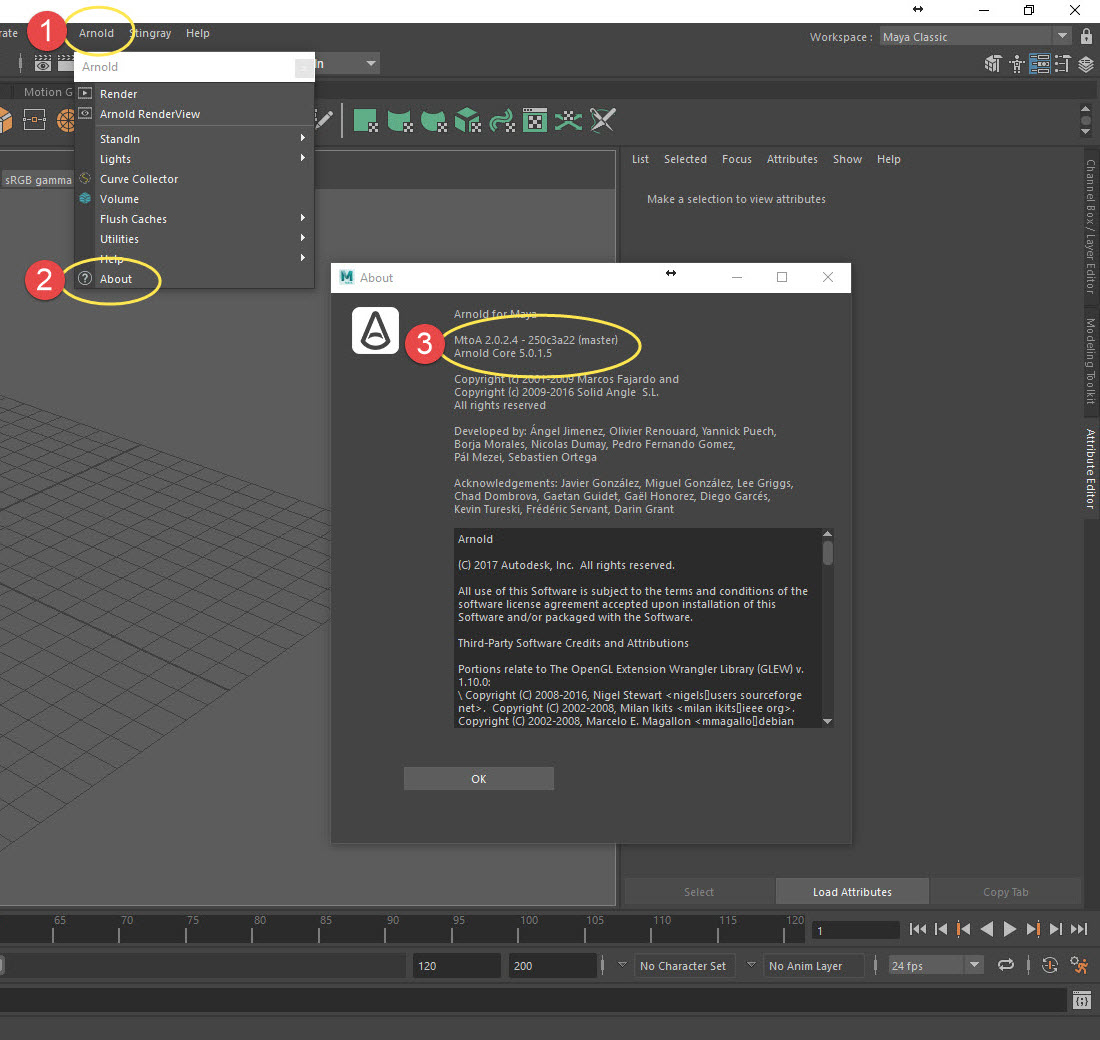Click the Load Attributes button
Screen dimensions: 1100x1040
pyautogui.click(x=852, y=892)
